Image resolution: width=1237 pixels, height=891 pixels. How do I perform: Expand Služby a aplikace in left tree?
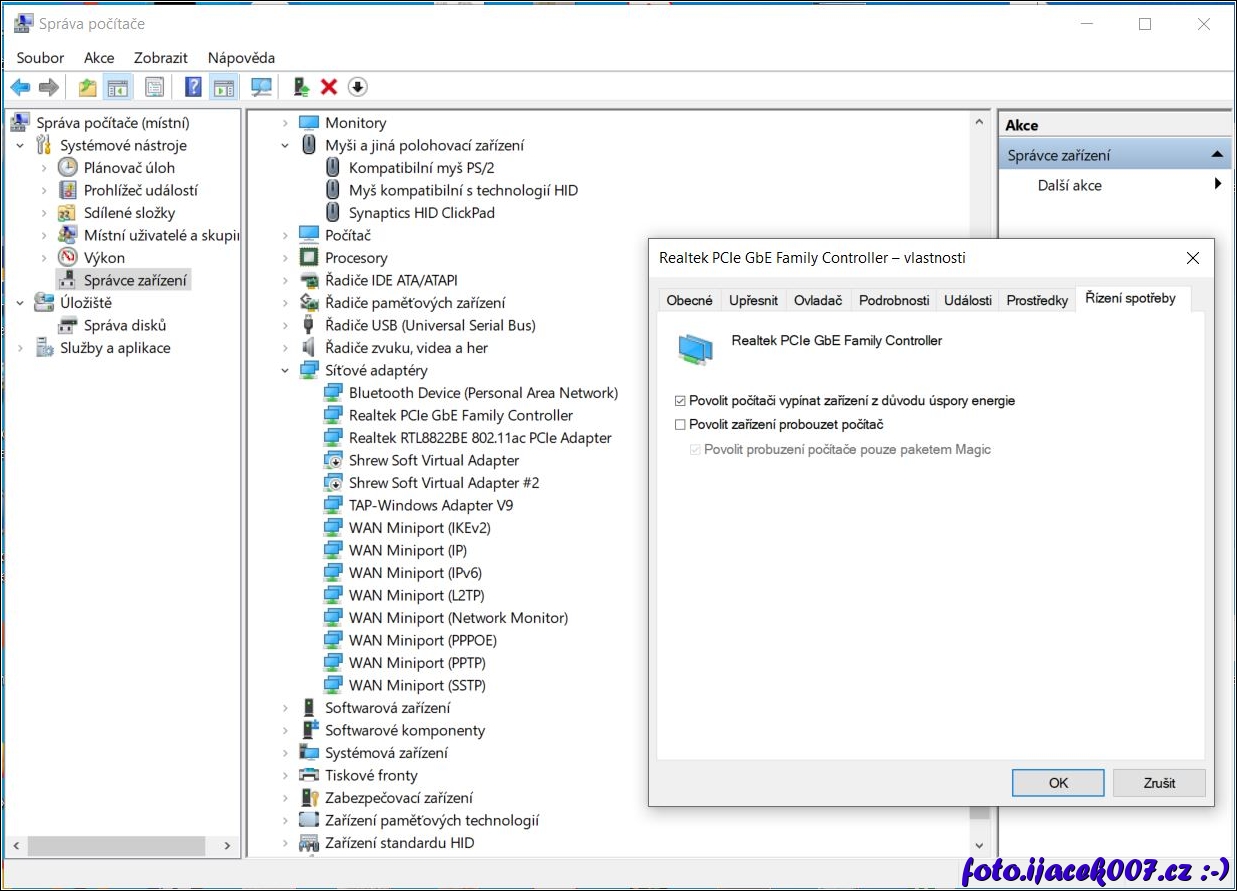click(x=20, y=348)
